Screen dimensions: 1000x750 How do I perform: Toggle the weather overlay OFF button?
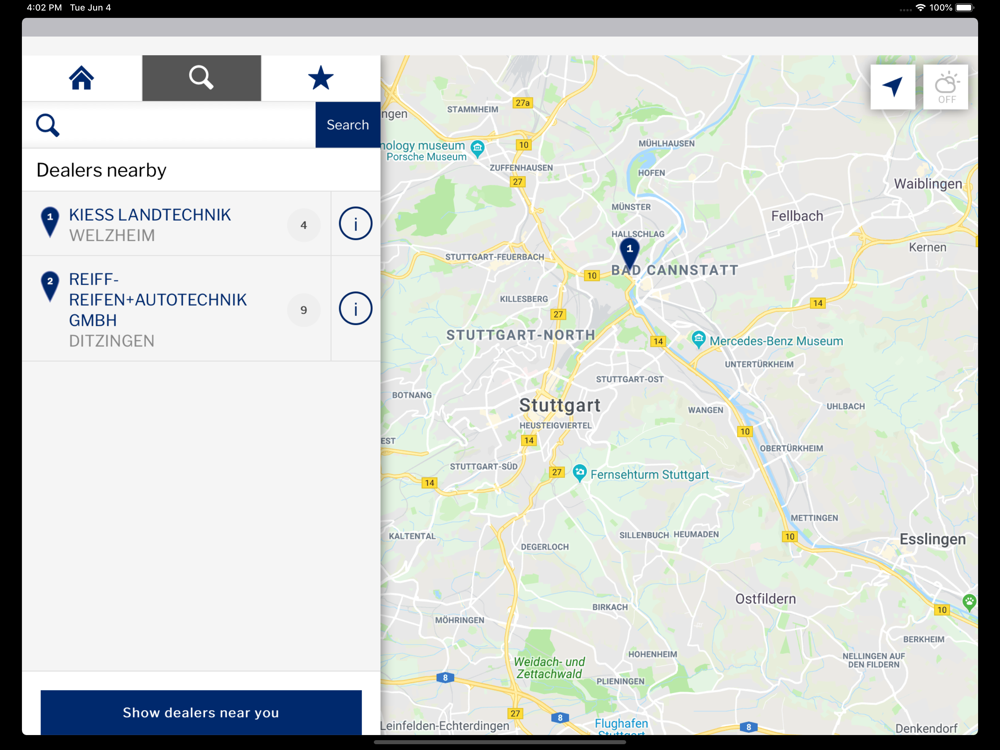[946, 87]
